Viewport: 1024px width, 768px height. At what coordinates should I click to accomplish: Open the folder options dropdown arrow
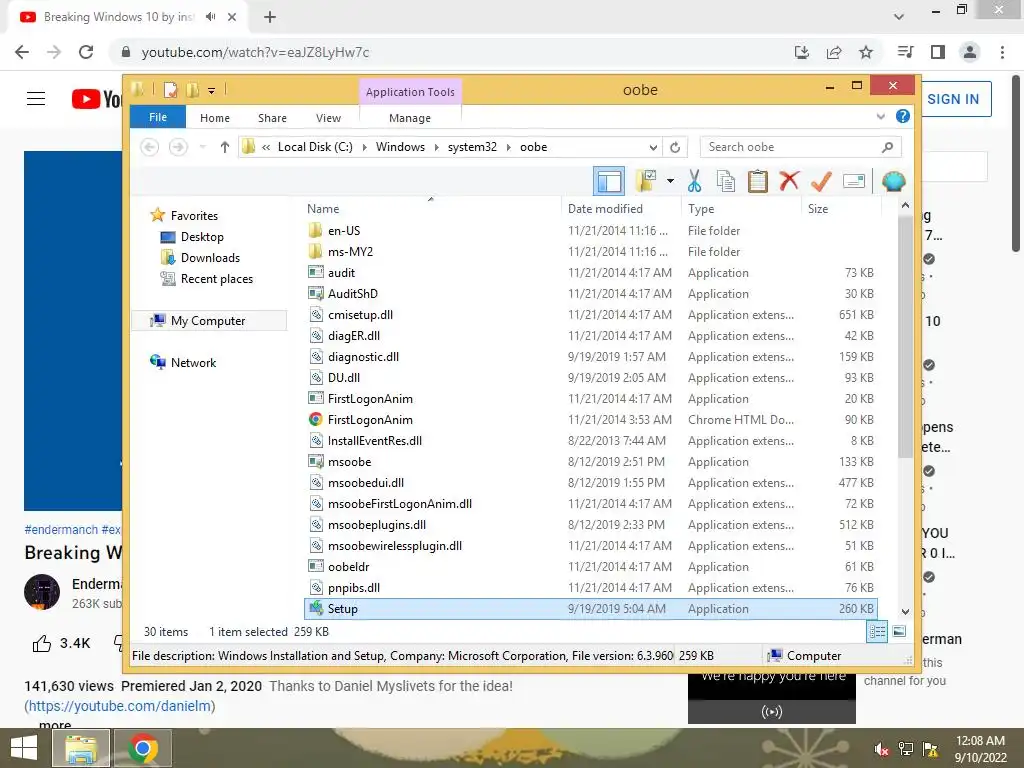pyautogui.click(x=670, y=181)
